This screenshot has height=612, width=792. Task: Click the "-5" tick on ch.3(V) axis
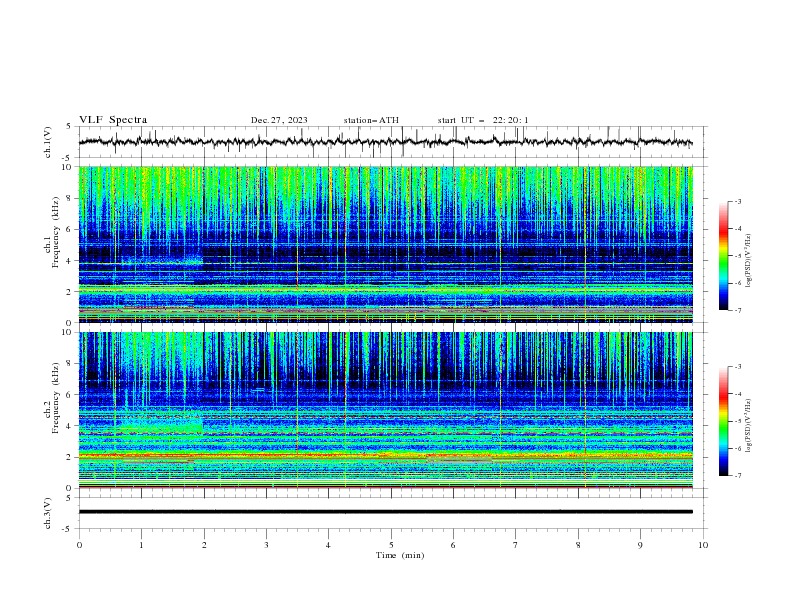(x=68, y=529)
